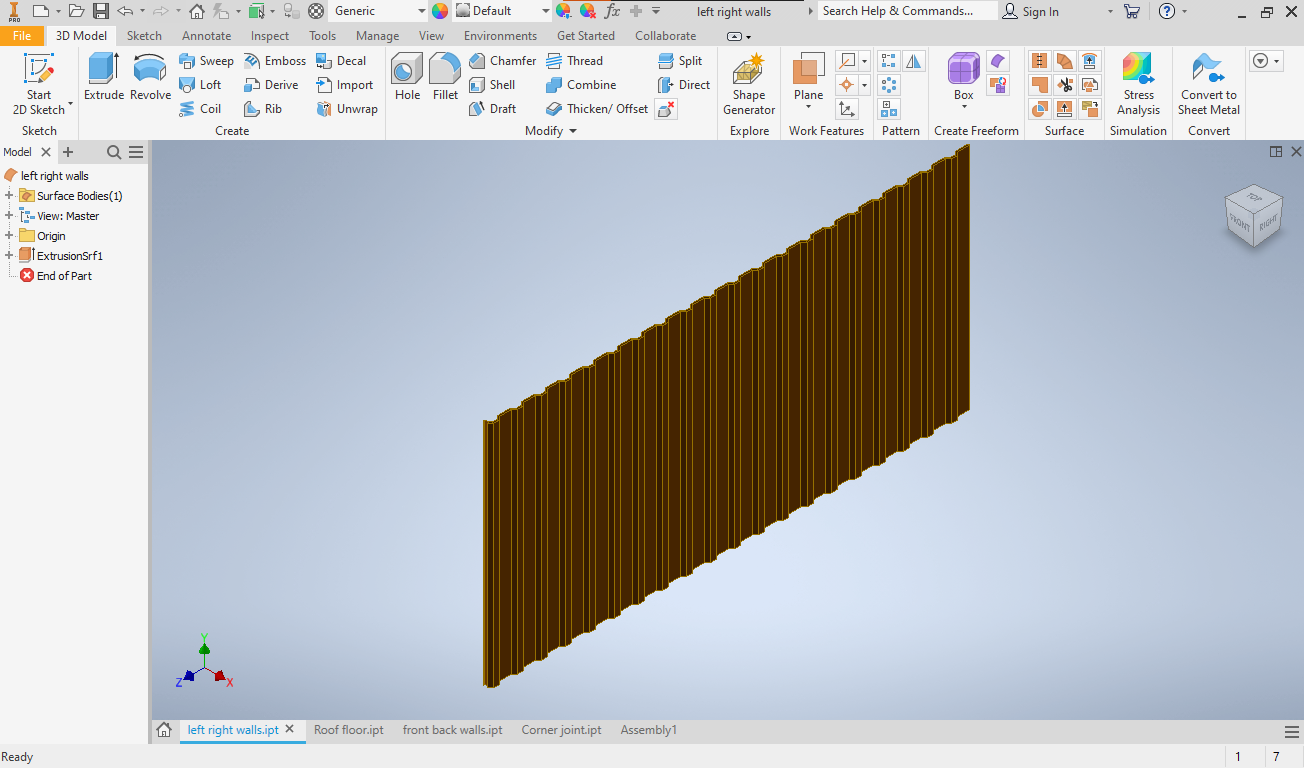The width and height of the screenshot is (1304, 768).
Task: Select the Draft tool
Action: (492, 109)
